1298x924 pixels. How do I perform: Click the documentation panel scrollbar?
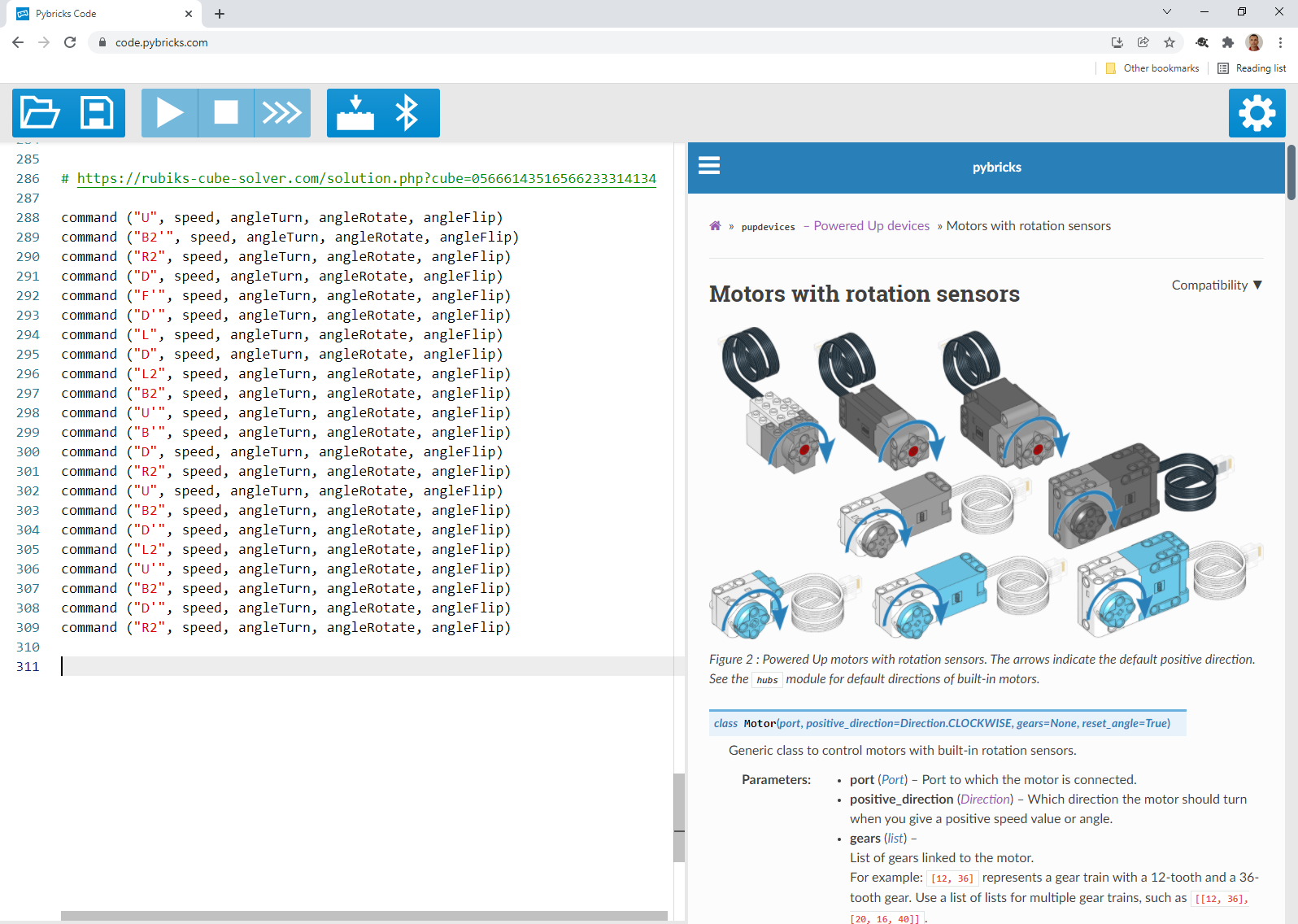tap(1291, 172)
